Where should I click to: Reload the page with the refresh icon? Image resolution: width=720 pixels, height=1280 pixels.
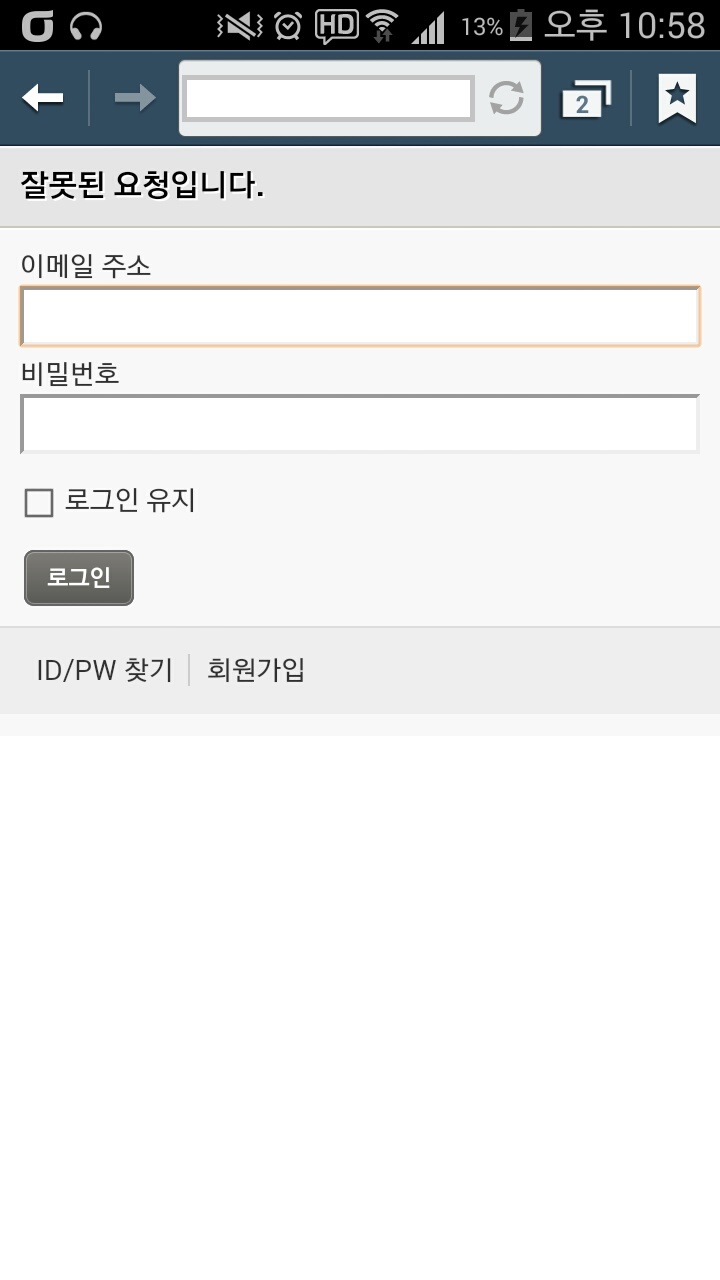tap(506, 97)
